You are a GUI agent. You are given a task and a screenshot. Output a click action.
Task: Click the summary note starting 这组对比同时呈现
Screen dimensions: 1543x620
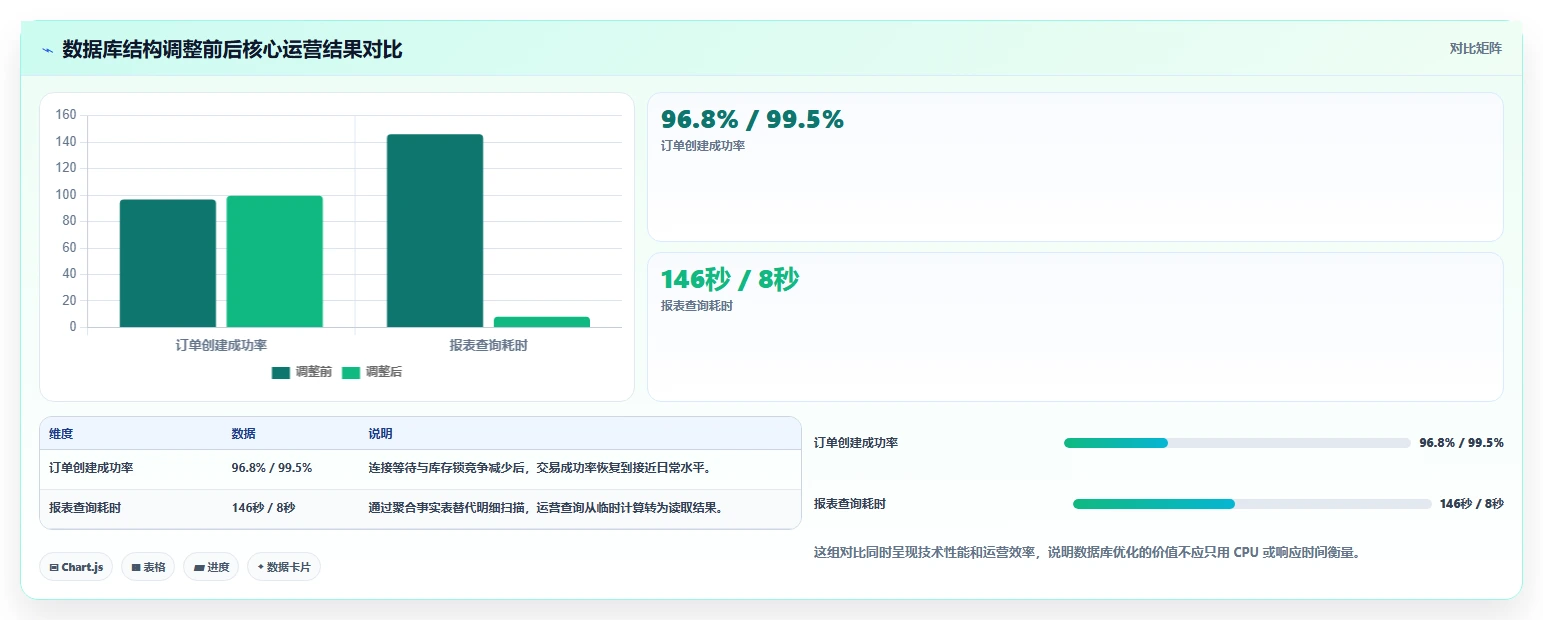(x=1088, y=552)
